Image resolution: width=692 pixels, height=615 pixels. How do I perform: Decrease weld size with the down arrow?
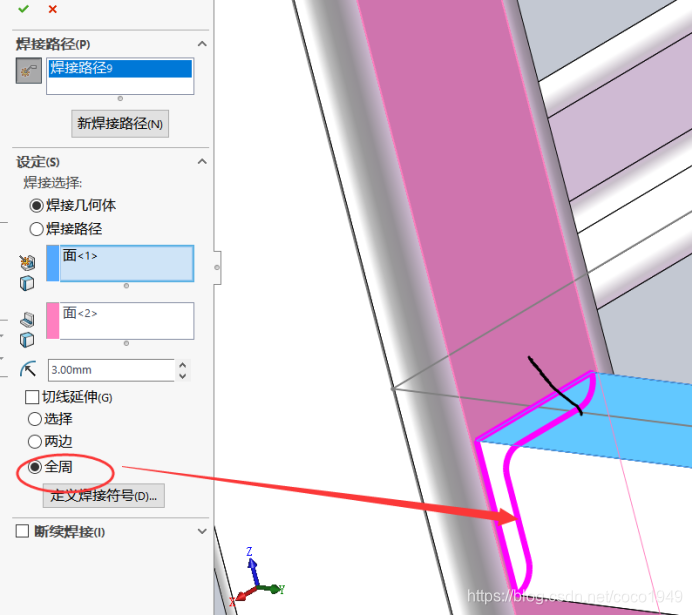tap(183, 376)
